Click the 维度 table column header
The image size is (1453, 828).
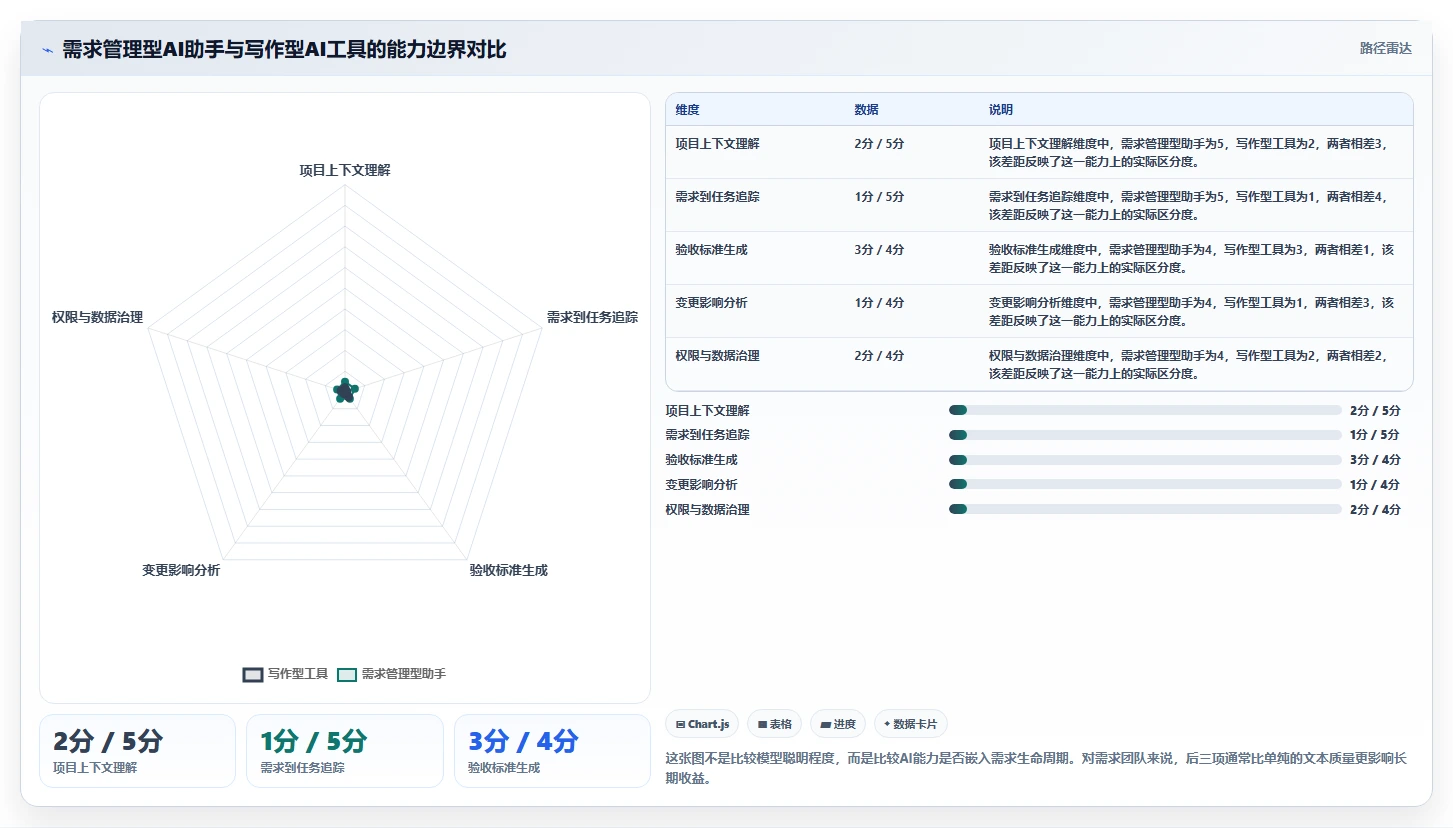pos(688,110)
